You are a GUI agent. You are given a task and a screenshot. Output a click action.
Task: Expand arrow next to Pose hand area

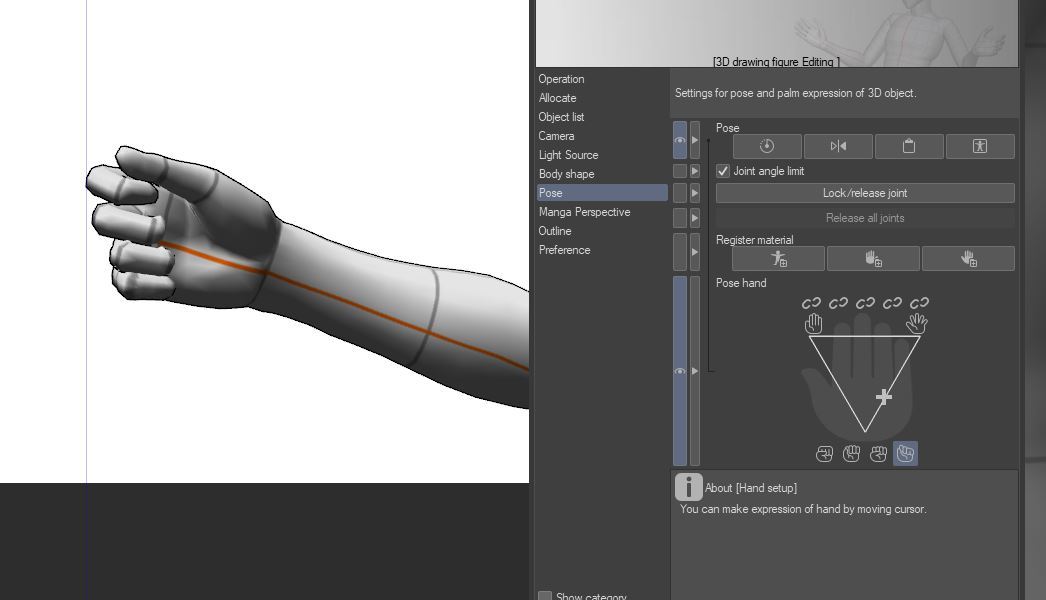pyautogui.click(x=694, y=370)
